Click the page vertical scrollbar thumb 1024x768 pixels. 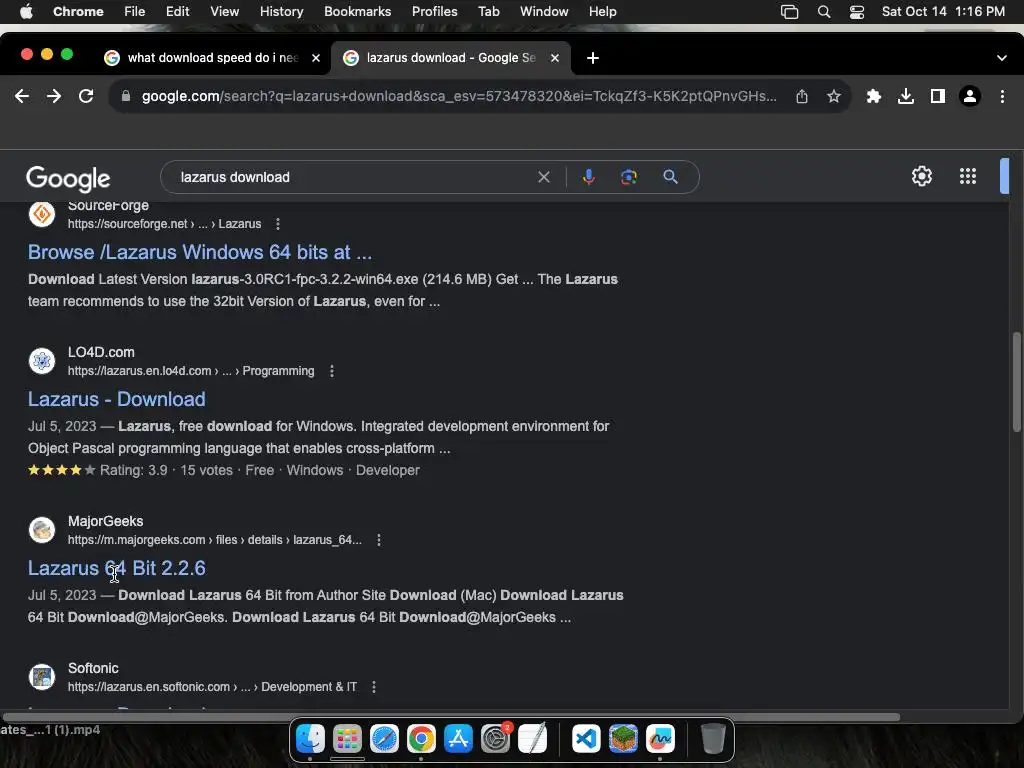(1016, 382)
